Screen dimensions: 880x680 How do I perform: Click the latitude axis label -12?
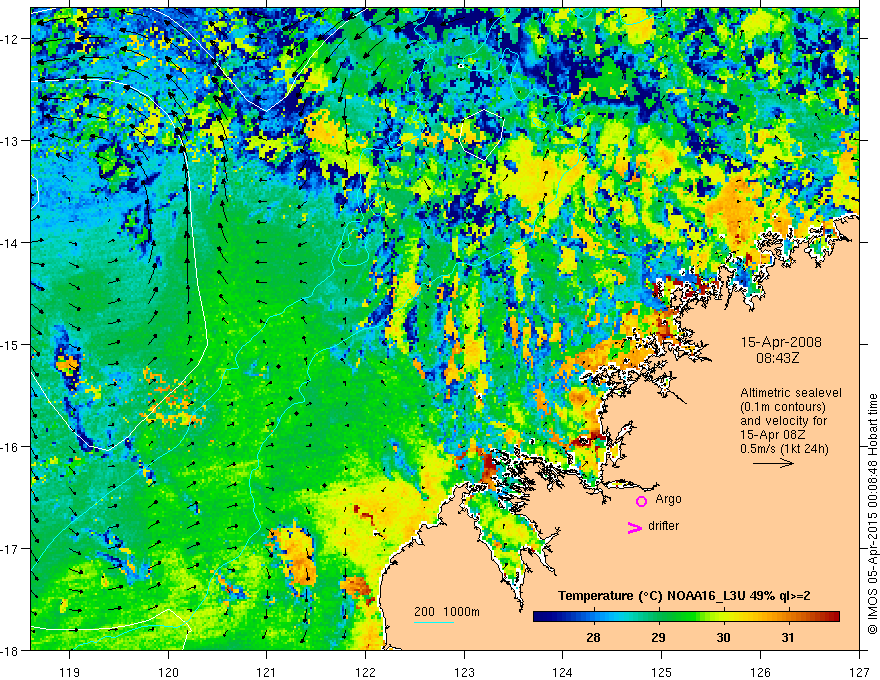click(x=10, y=39)
